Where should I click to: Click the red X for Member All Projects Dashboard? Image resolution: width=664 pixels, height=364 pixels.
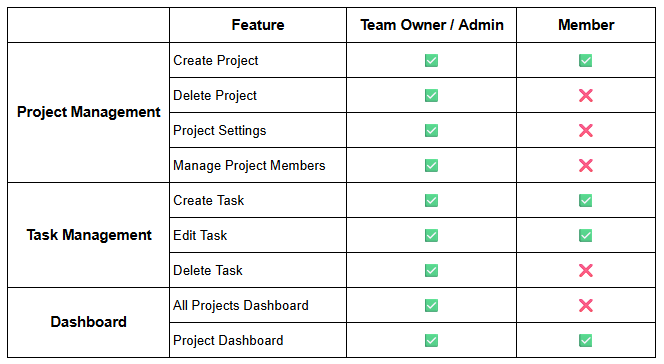pos(586,306)
